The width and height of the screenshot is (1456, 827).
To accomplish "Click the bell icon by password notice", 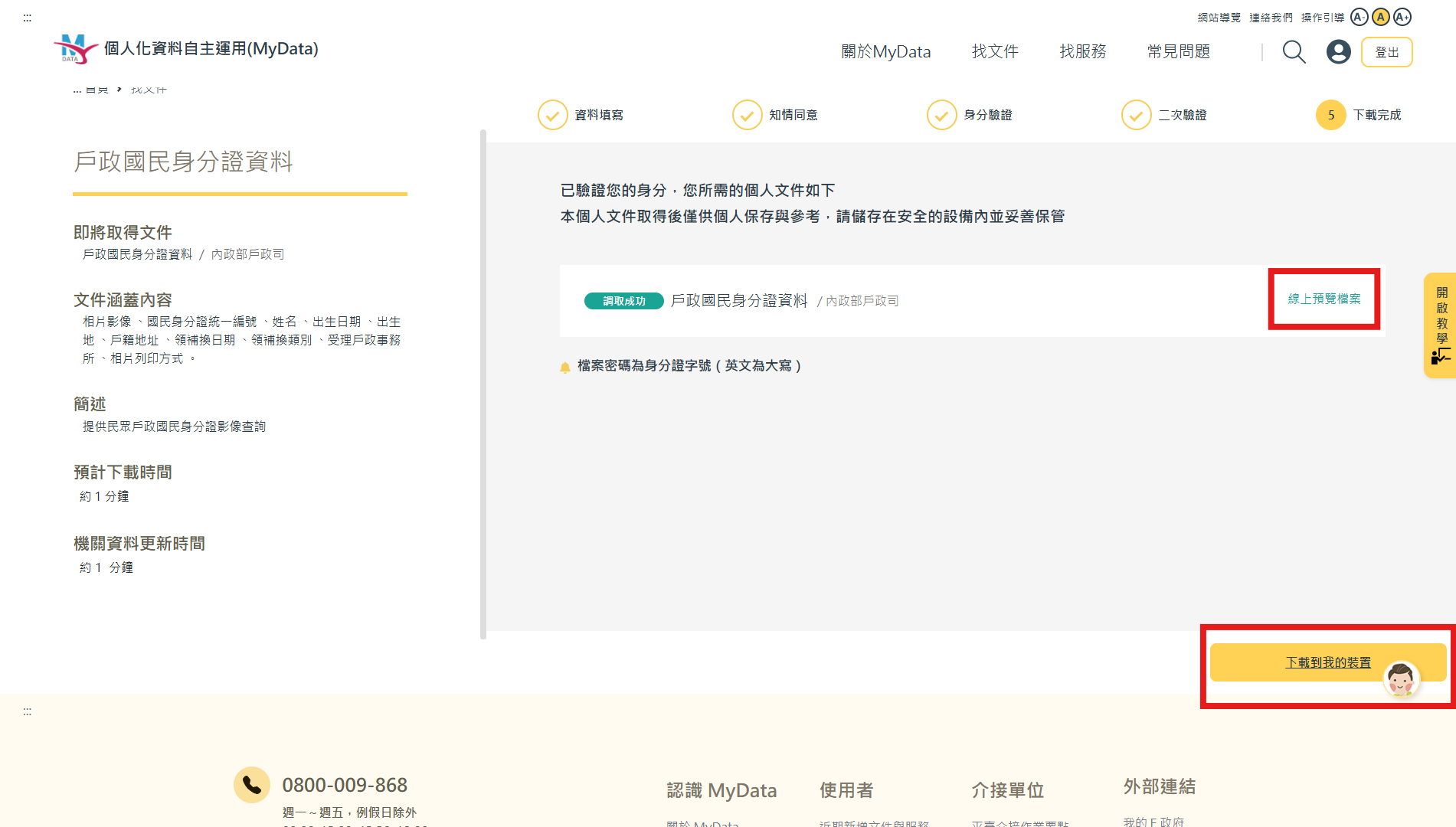I will pyautogui.click(x=565, y=367).
